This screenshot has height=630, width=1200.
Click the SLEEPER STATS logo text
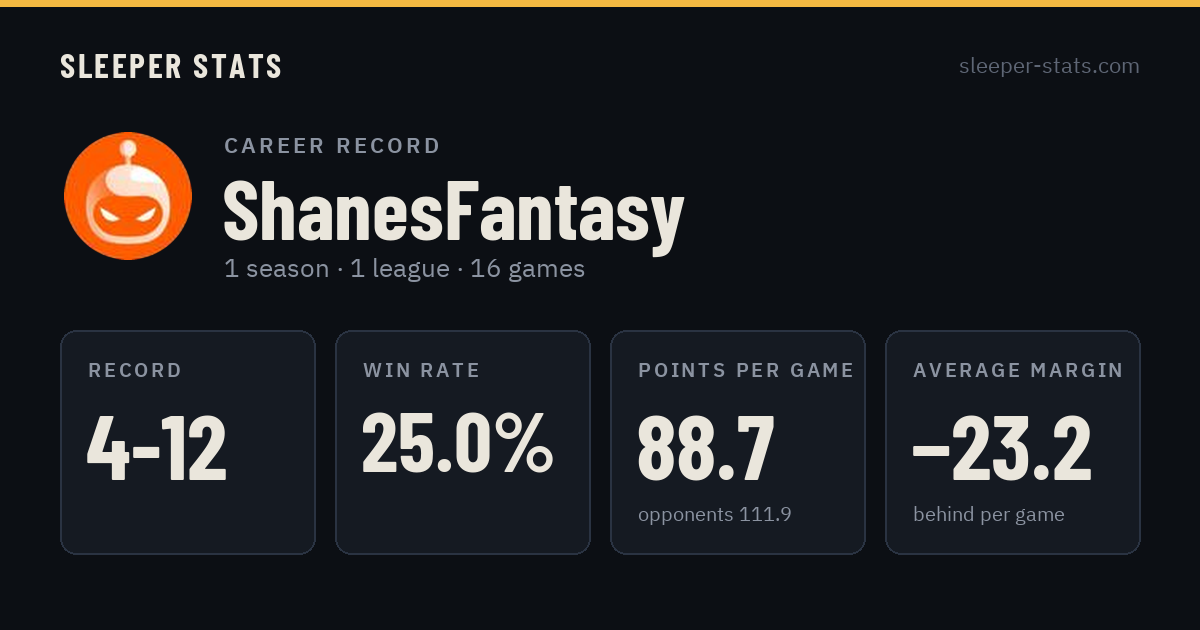(x=171, y=67)
